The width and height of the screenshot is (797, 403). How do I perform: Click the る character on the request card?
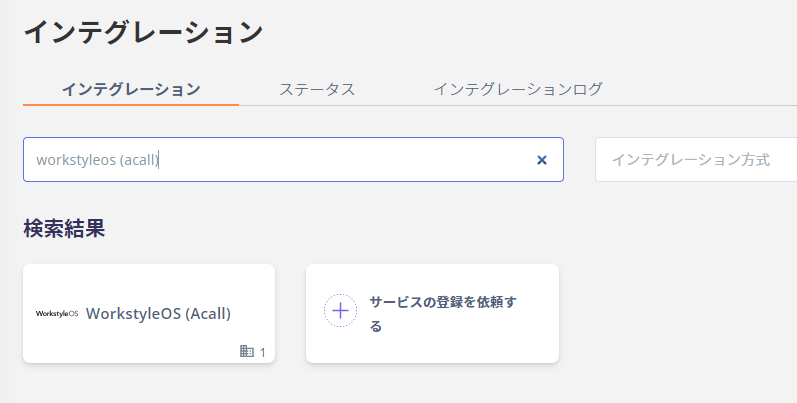pos(376,326)
